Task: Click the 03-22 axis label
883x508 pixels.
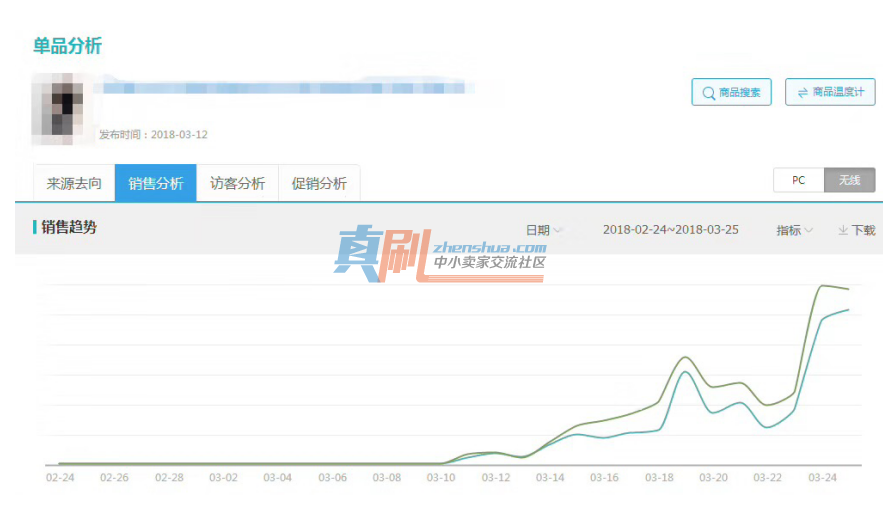Action: 768,478
